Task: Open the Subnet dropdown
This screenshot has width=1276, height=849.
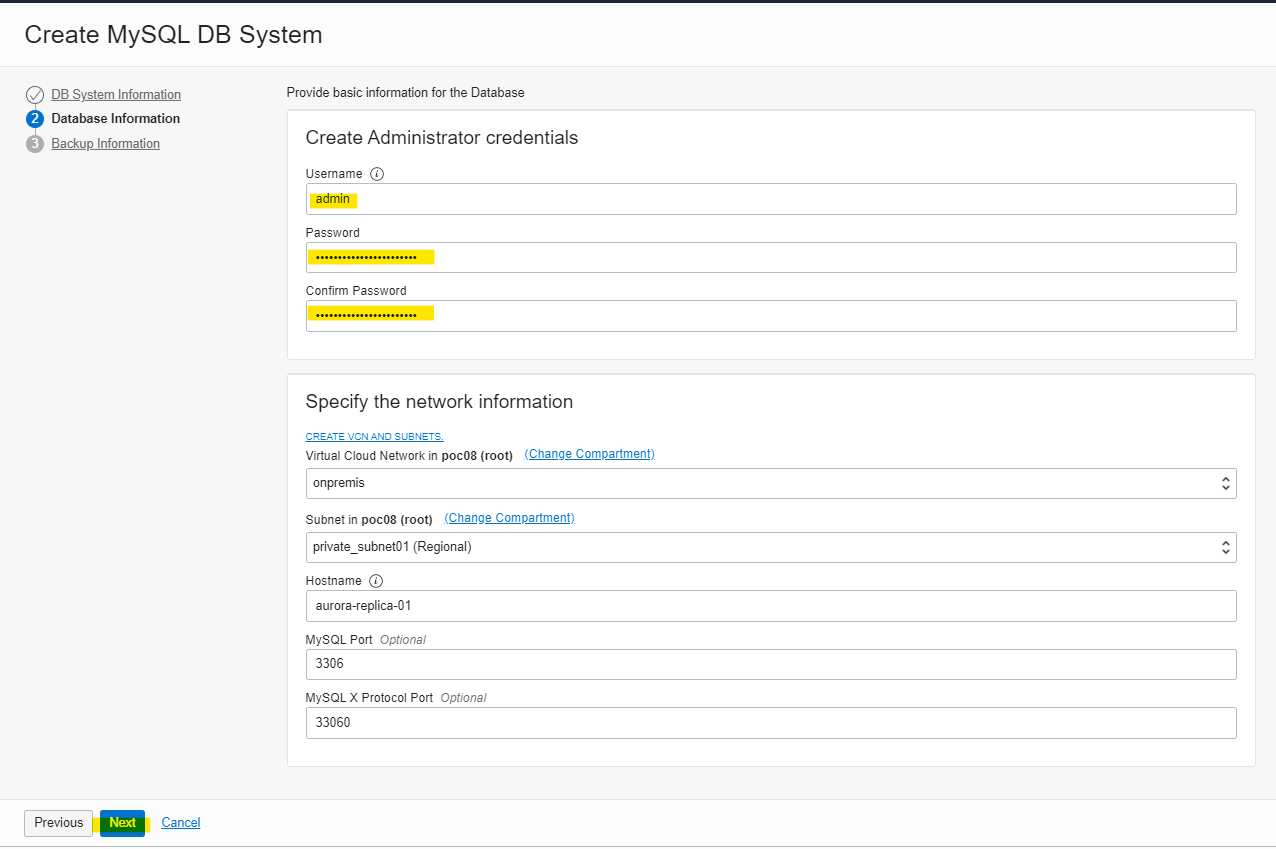Action: click(x=770, y=547)
